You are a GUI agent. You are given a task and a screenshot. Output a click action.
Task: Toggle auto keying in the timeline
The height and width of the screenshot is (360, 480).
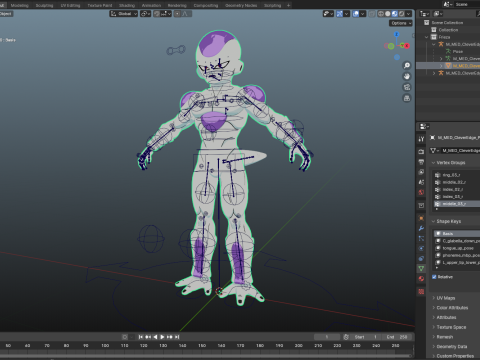point(125,337)
